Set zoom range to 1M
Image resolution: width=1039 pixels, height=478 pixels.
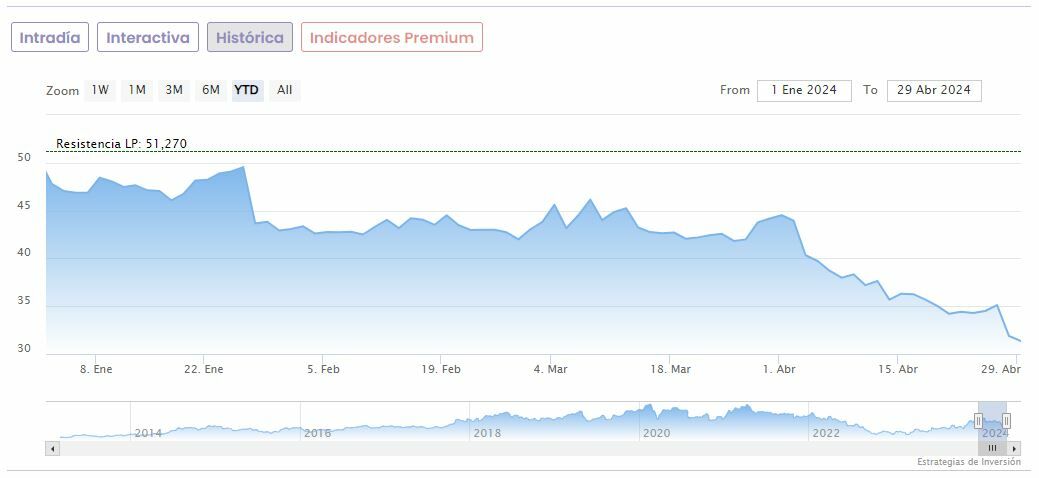[137, 90]
